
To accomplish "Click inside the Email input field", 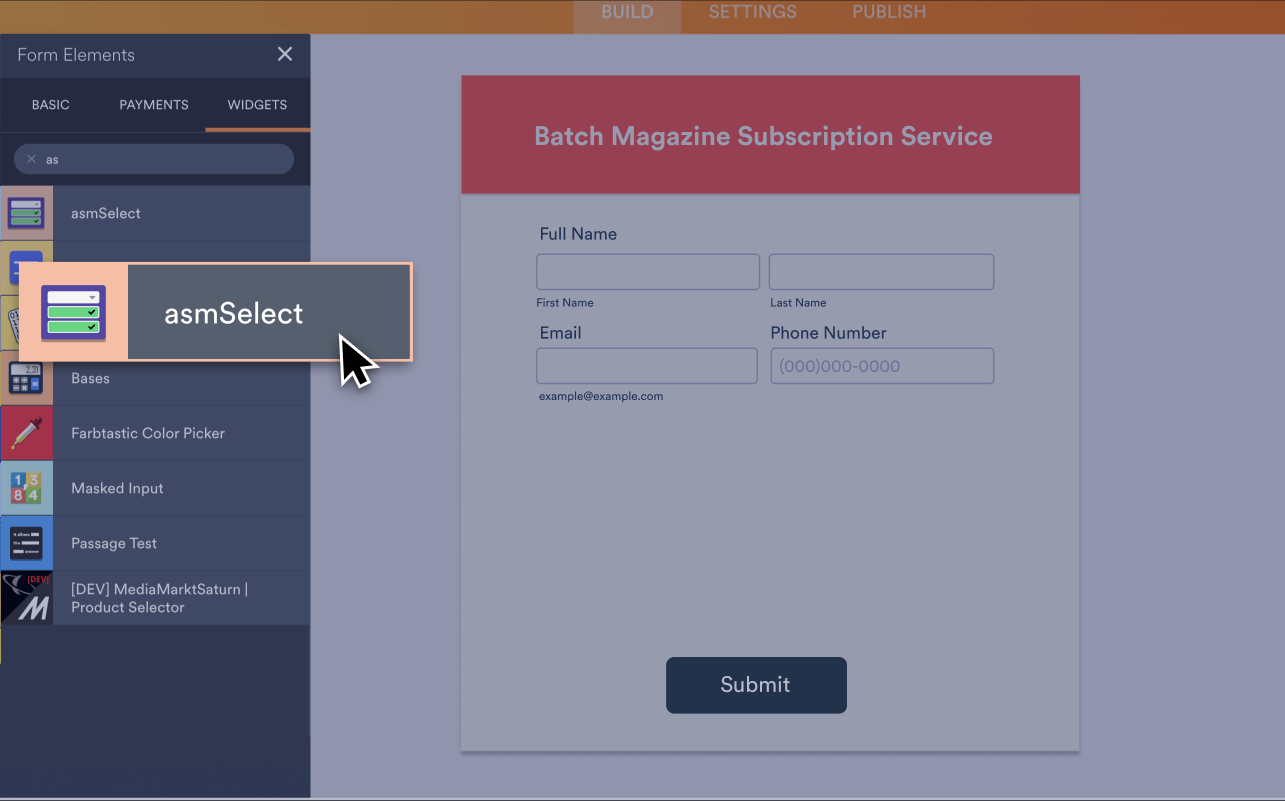I will coord(647,365).
